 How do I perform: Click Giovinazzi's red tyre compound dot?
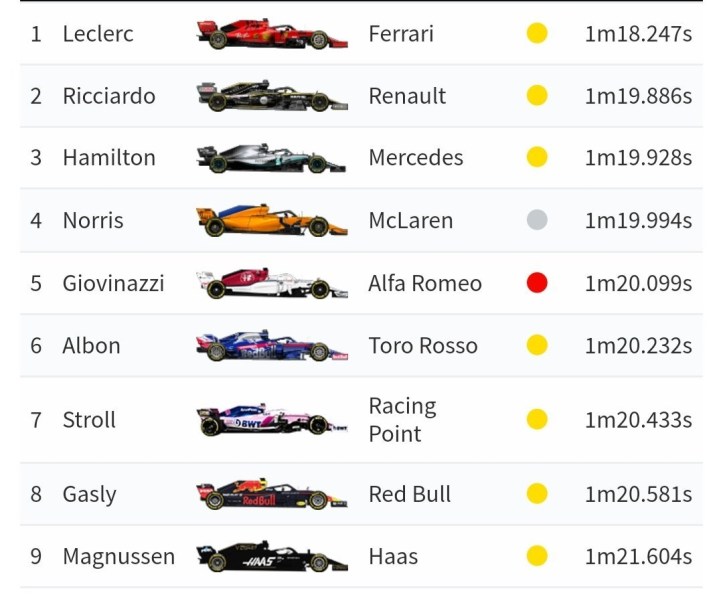[537, 283]
